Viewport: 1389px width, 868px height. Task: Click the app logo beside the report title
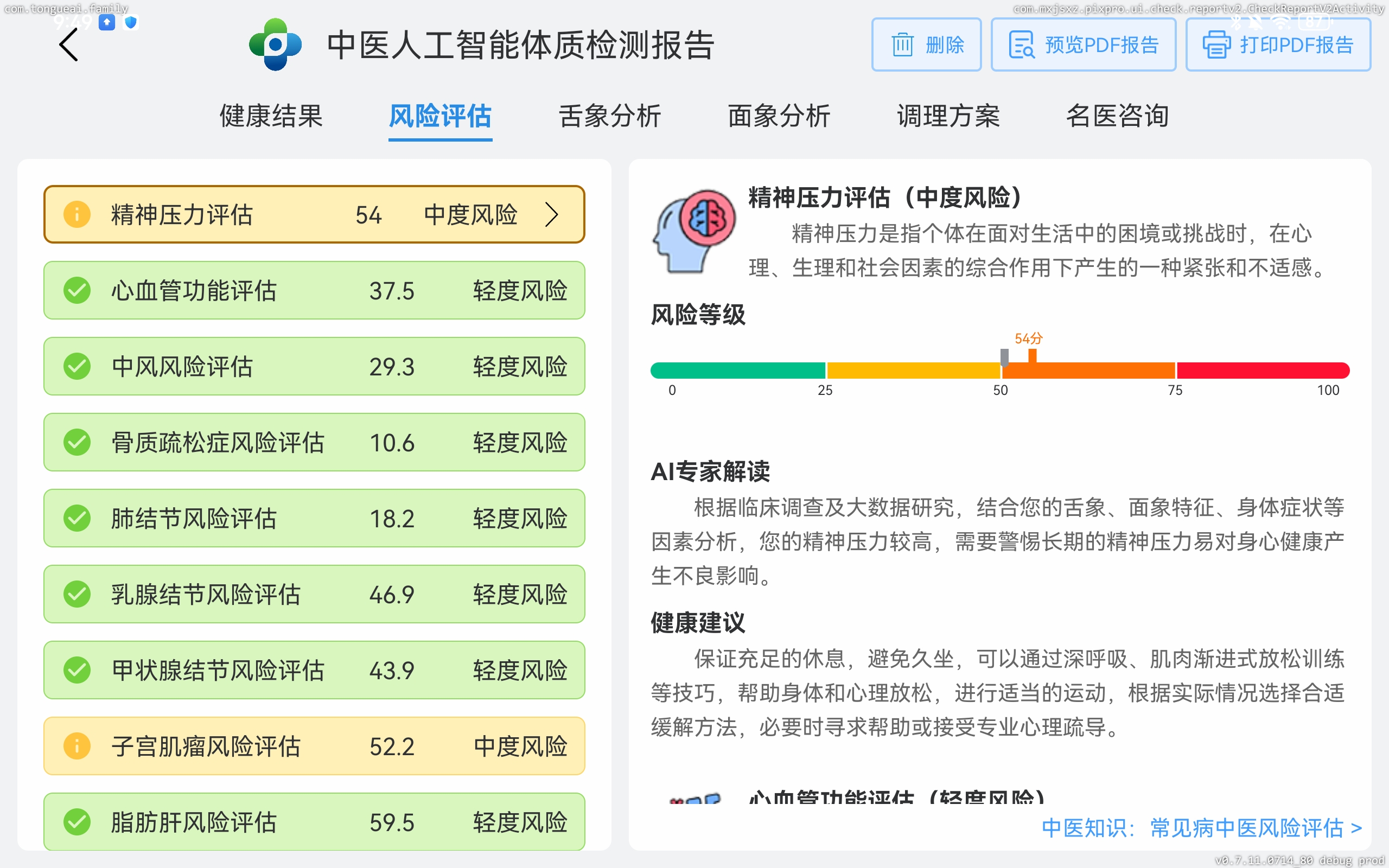coord(275,44)
